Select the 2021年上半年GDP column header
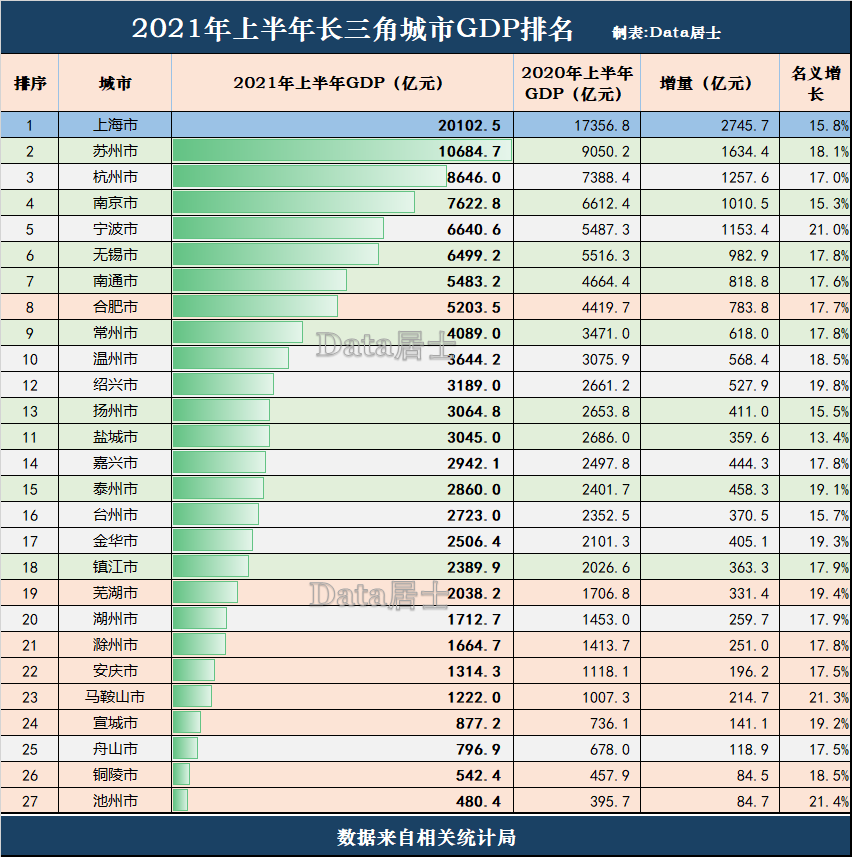The height and width of the screenshot is (857, 852). [x=342, y=83]
